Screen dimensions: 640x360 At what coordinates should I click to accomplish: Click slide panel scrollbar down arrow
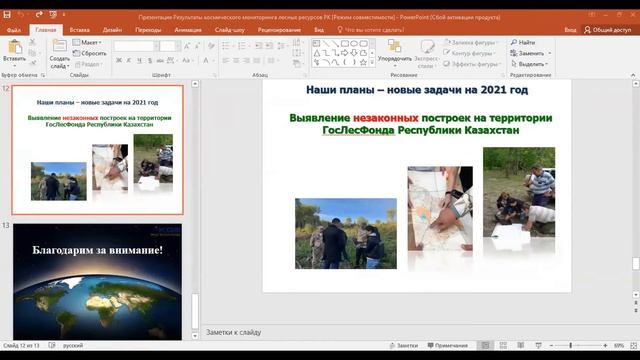(x=195, y=336)
